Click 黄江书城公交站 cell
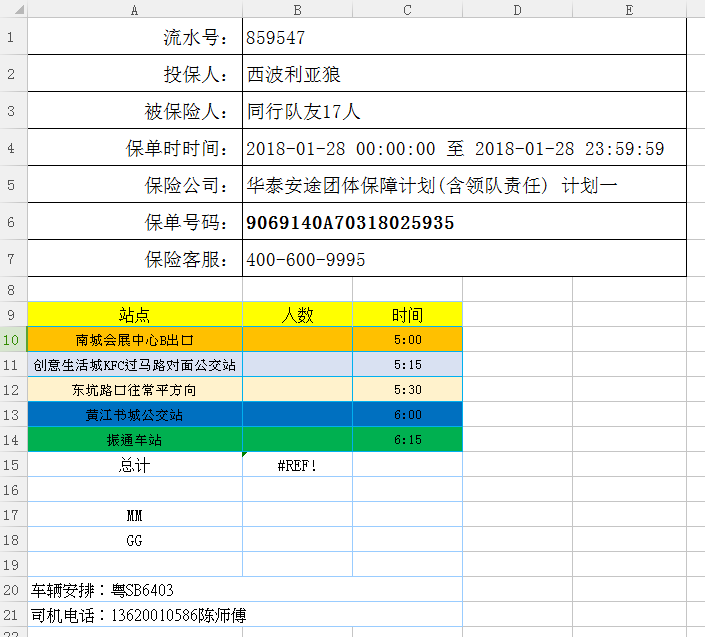This screenshot has width=705, height=637. (x=135, y=414)
